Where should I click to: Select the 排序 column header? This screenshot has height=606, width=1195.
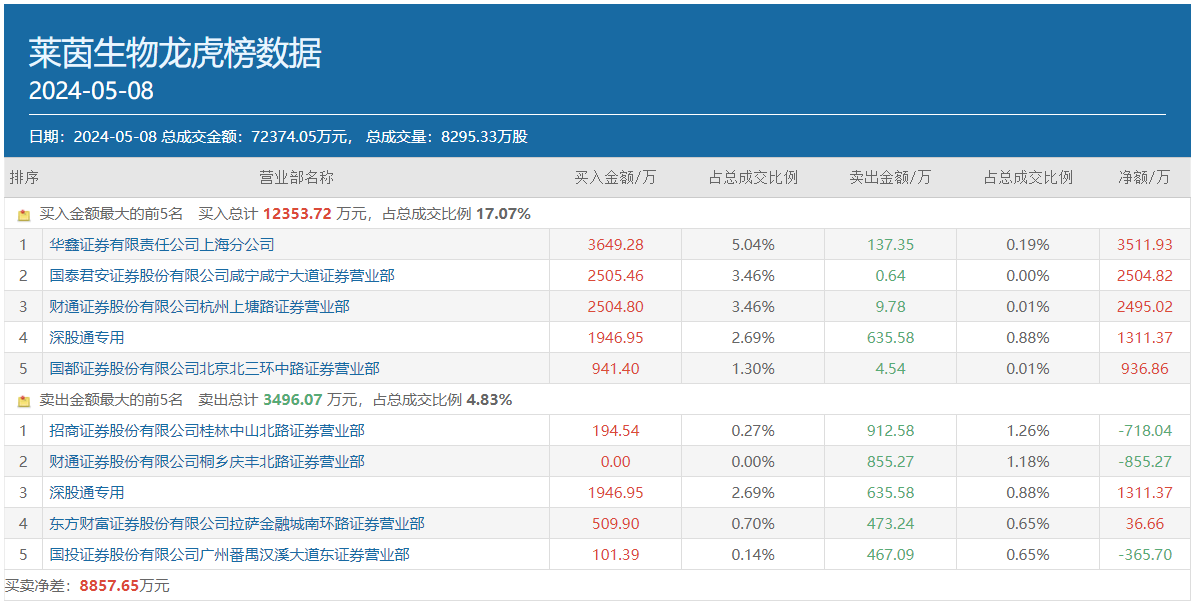pyautogui.click(x=24, y=178)
